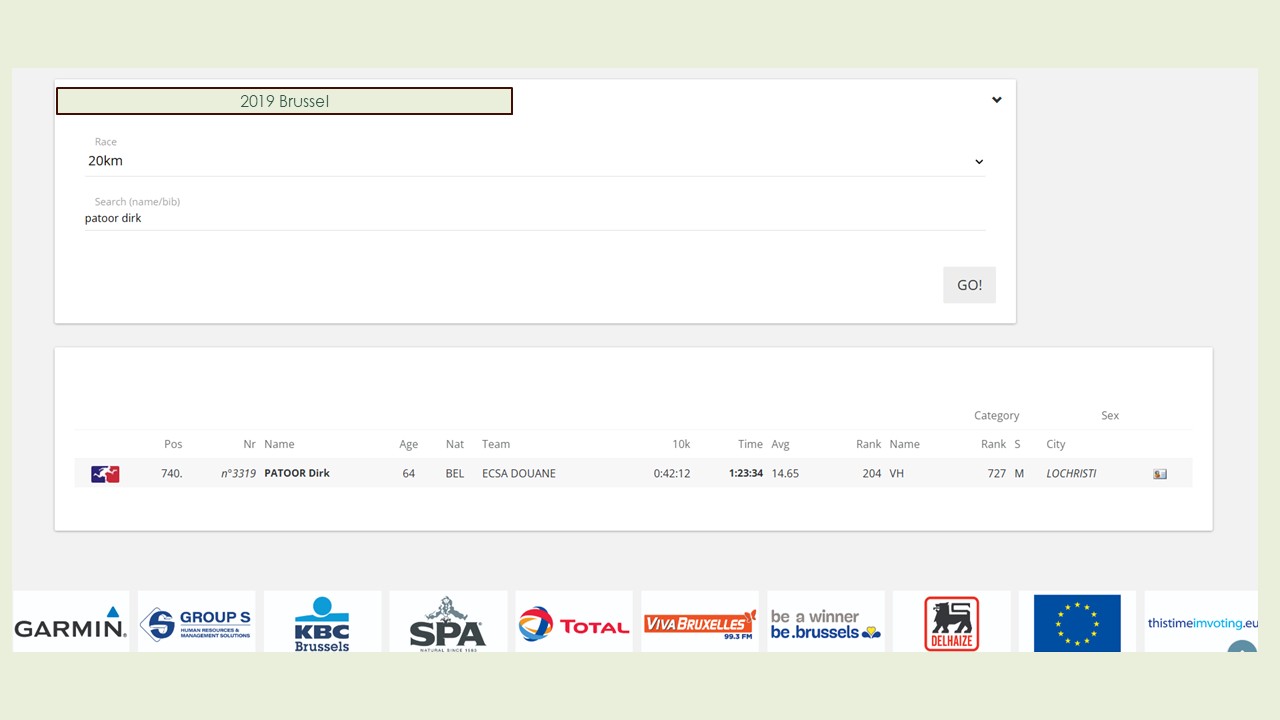Viewport: 1280px width, 720px height.
Task: Click the 2019 Brussel event field
Action: tap(284, 101)
